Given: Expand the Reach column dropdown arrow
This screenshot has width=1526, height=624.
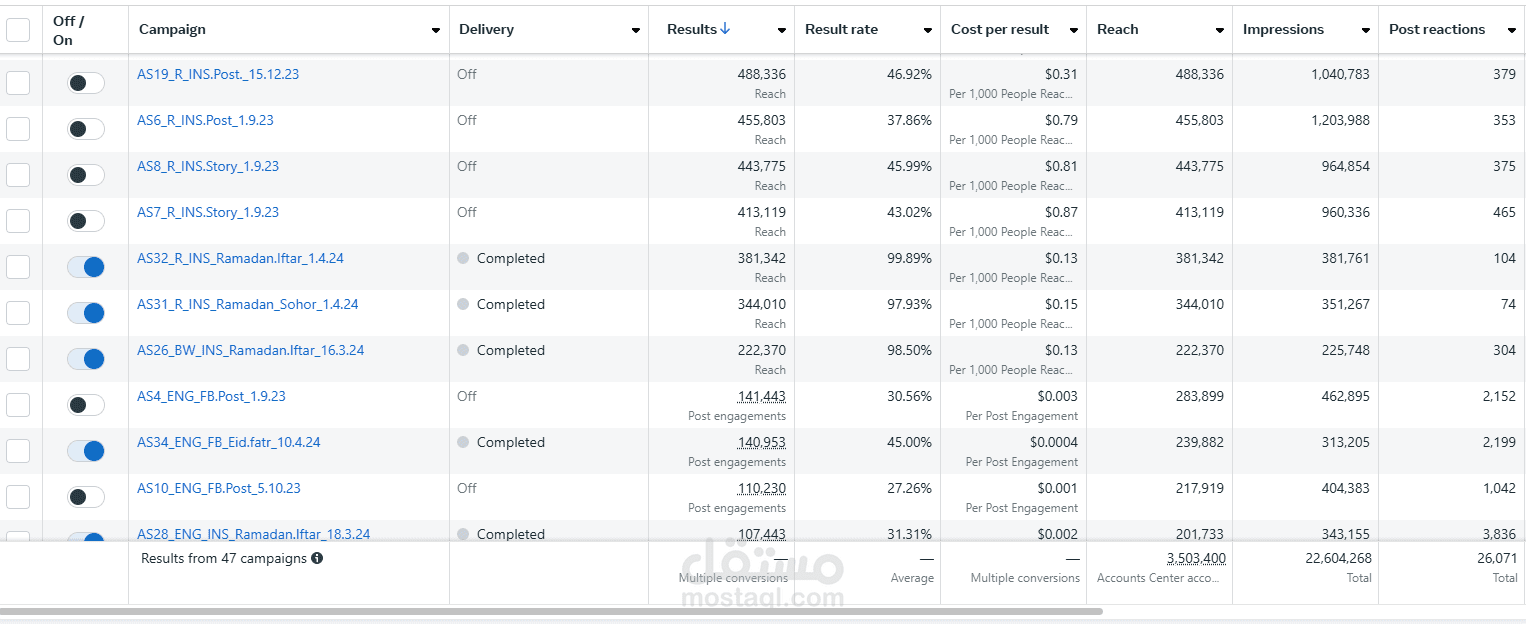Looking at the screenshot, I should pos(1220,30).
